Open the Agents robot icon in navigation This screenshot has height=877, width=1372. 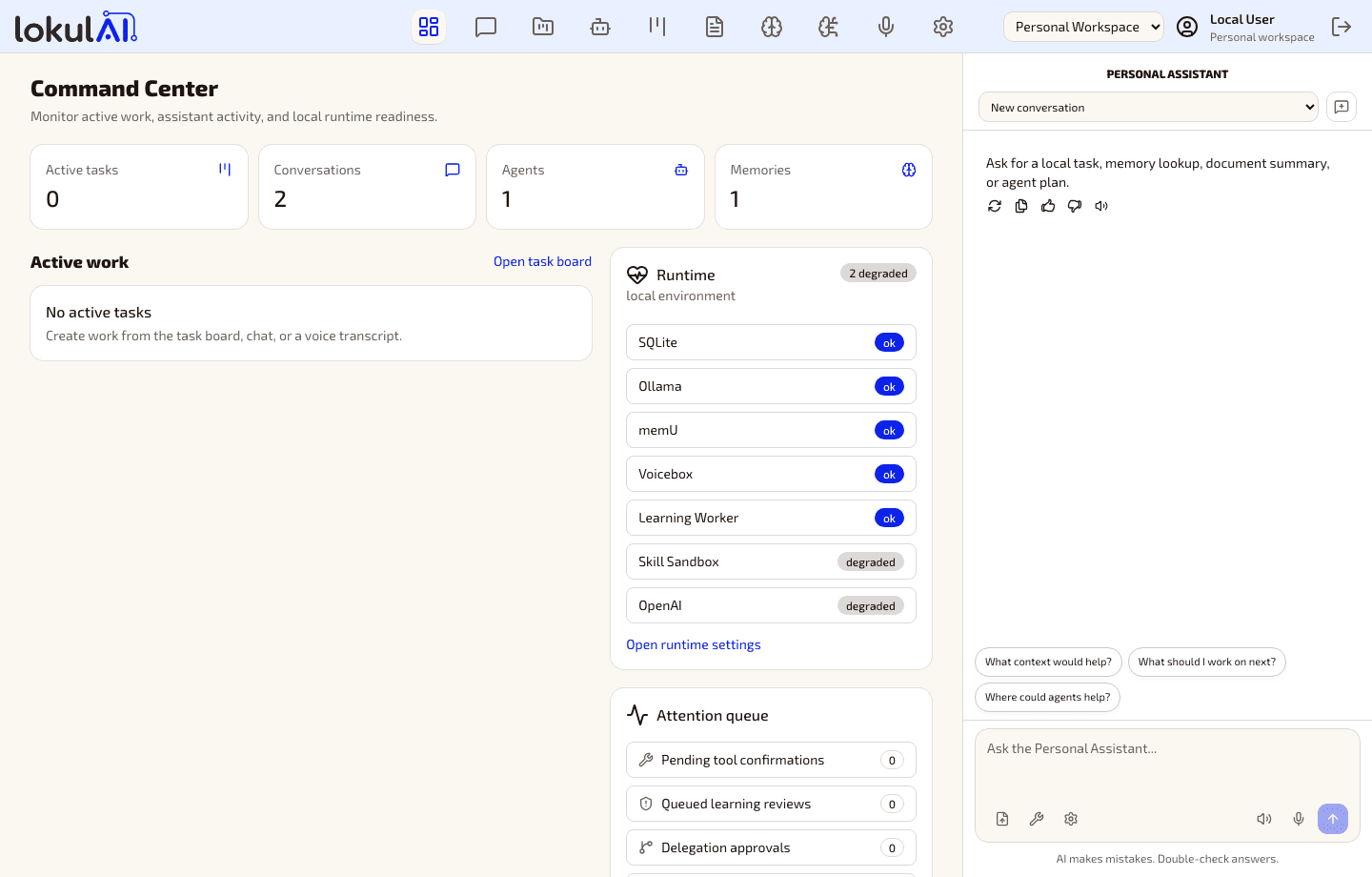(x=600, y=27)
